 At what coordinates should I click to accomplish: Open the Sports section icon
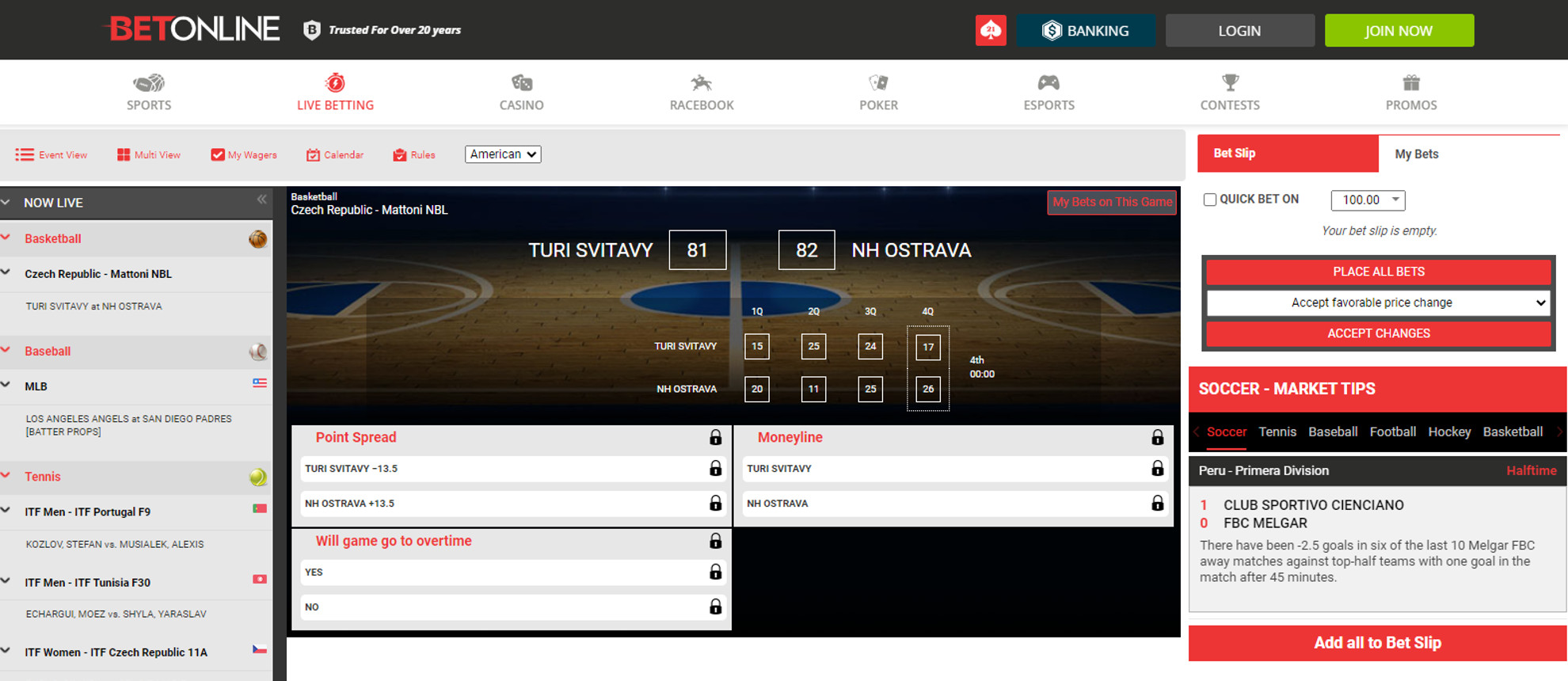(x=149, y=83)
